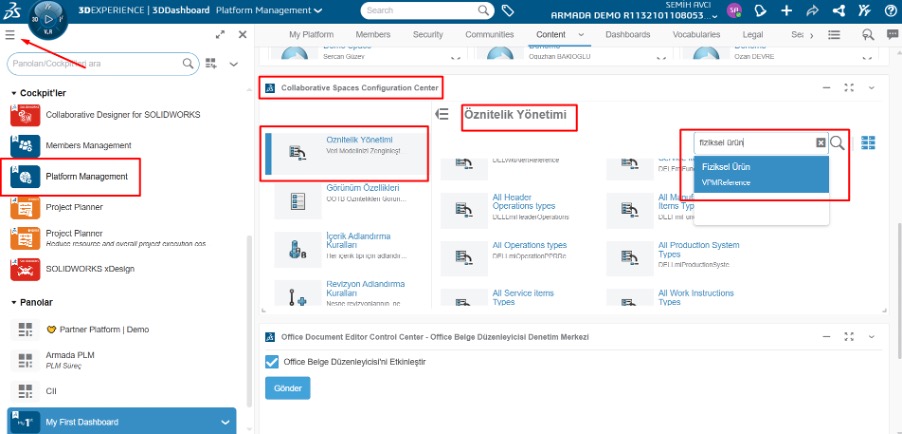Click the plus add icon in the top bar
This screenshot has height=434, width=902.
(787, 11)
